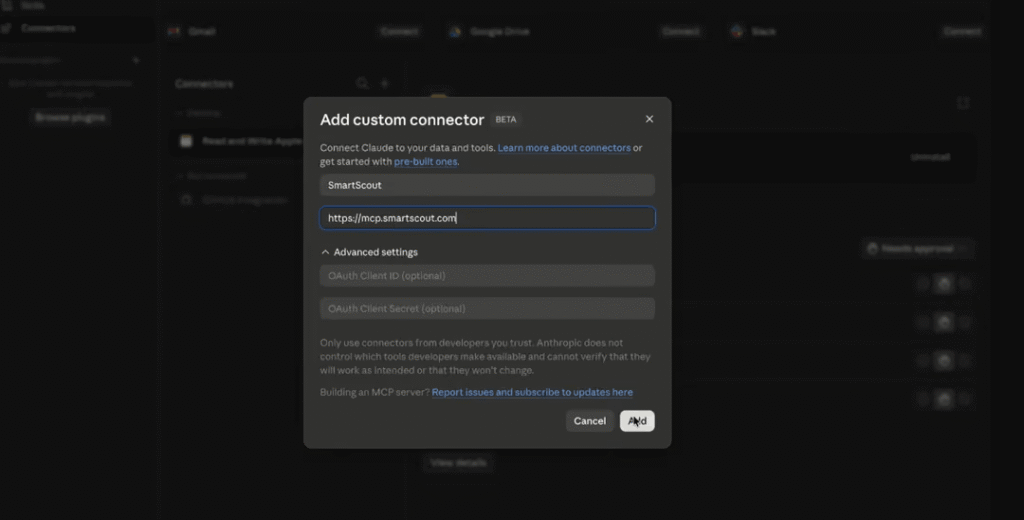Connect Slack in the background page
Image resolution: width=1024 pixels, height=520 pixels.
962,31
